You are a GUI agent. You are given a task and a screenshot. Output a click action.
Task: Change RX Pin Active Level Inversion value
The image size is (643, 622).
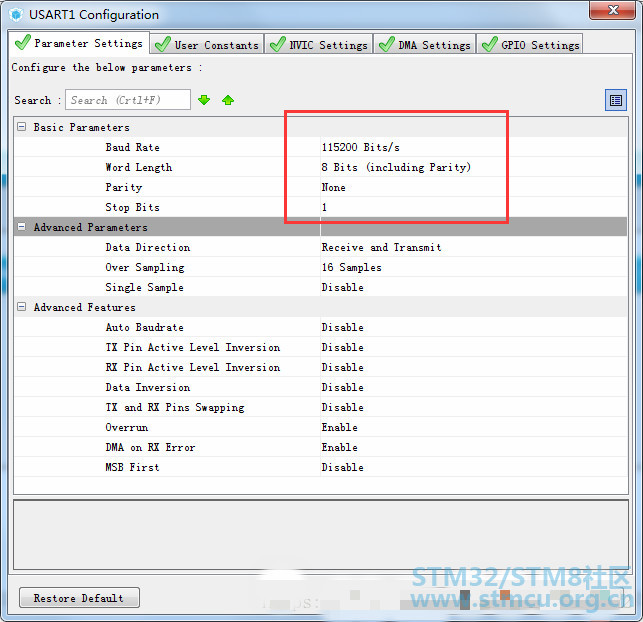click(x=342, y=367)
